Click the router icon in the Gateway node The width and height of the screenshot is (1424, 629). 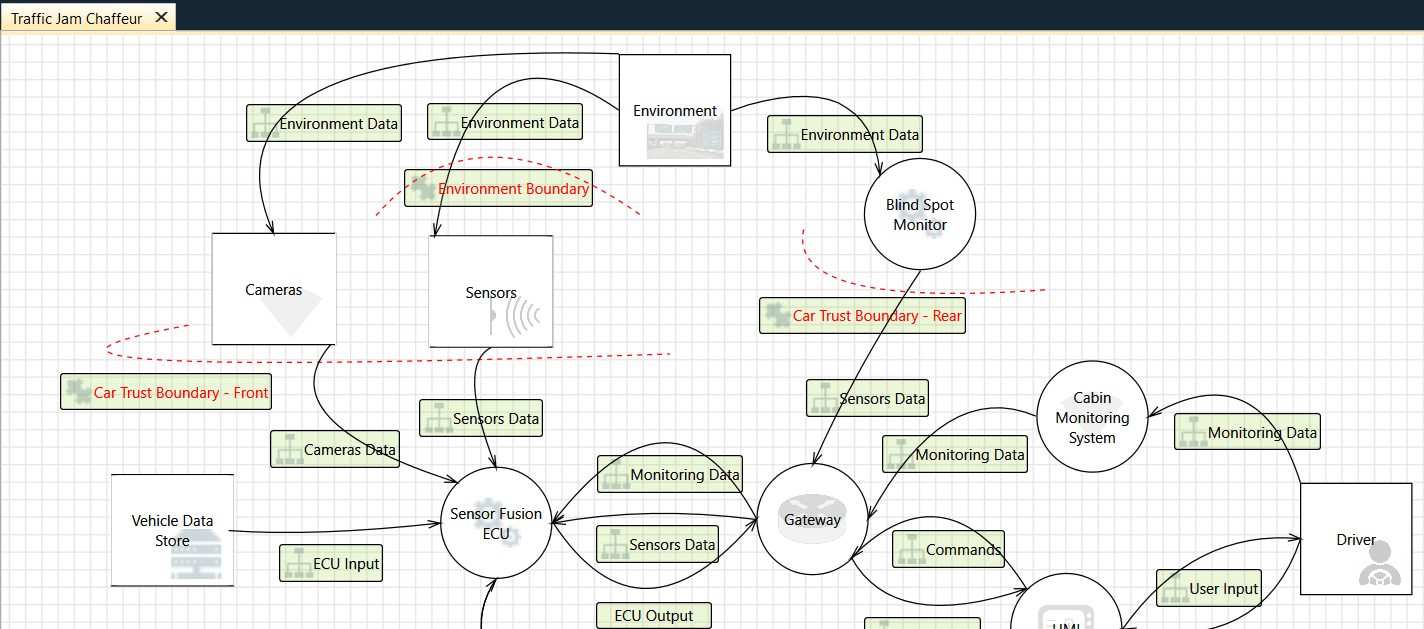coord(811,520)
